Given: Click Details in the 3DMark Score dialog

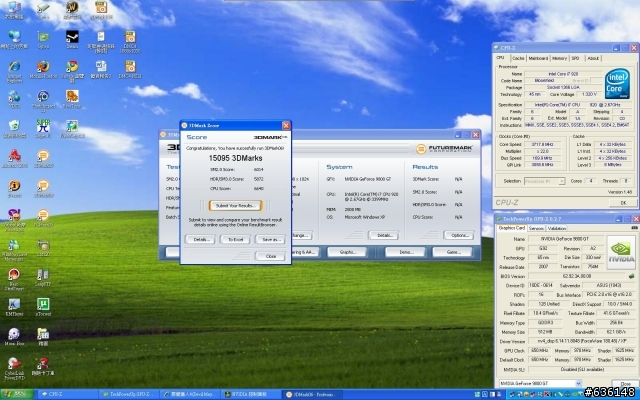Looking at the screenshot, I should (200, 239).
